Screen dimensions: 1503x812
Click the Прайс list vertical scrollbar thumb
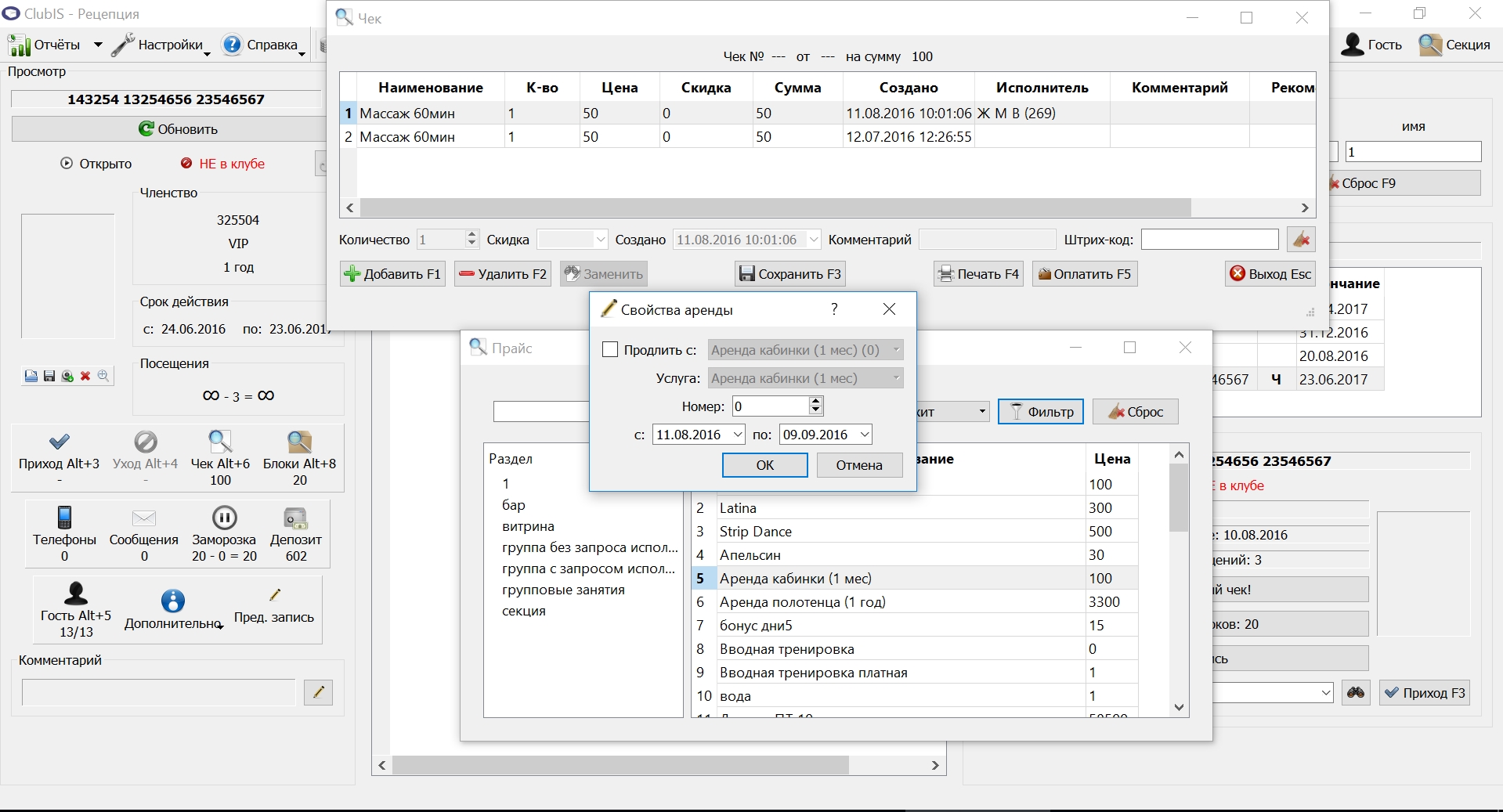(x=1179, y=498)
